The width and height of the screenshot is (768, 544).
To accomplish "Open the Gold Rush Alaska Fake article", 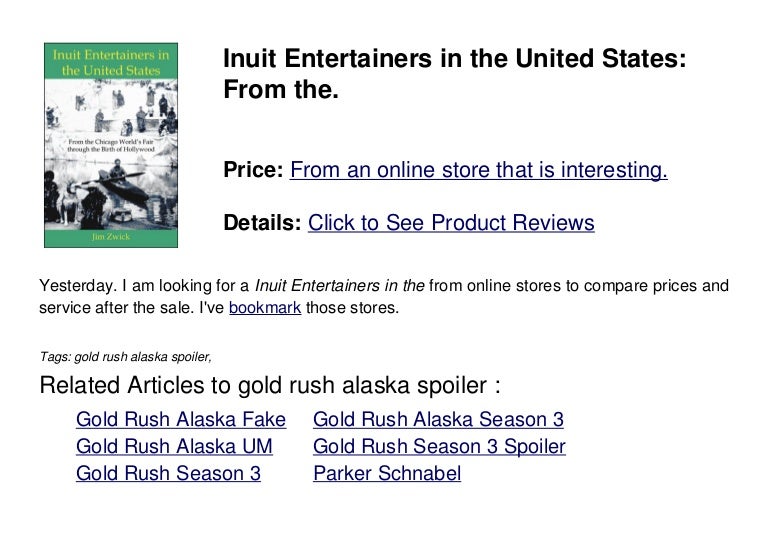I will click(181, 419).
